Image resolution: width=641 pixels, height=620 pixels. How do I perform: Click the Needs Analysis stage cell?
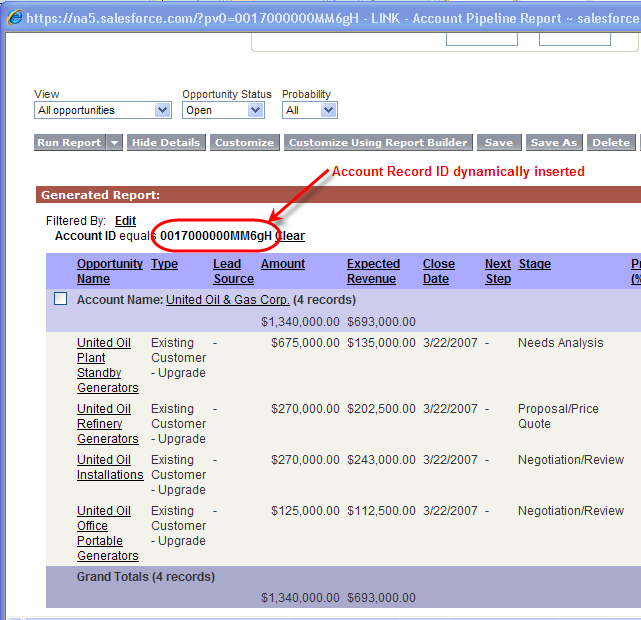560,342
